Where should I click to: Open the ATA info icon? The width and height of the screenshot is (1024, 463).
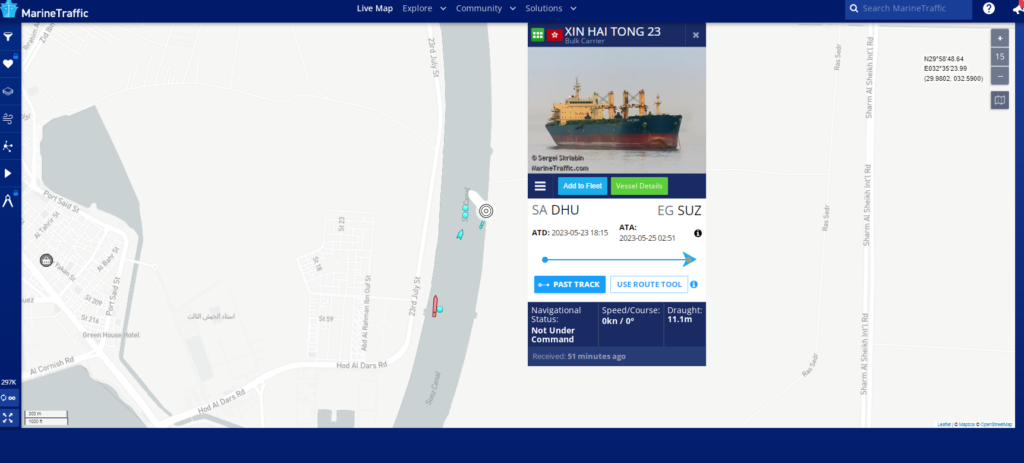[697, 233]
